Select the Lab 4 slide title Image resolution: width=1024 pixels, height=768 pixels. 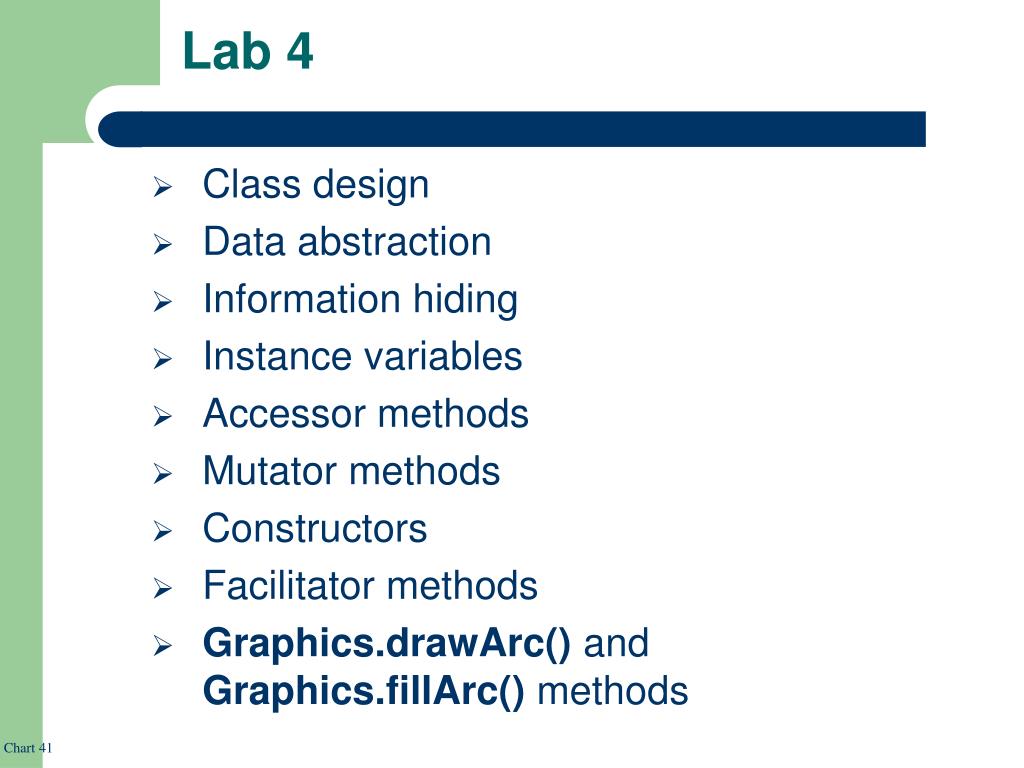coord(248,51)
